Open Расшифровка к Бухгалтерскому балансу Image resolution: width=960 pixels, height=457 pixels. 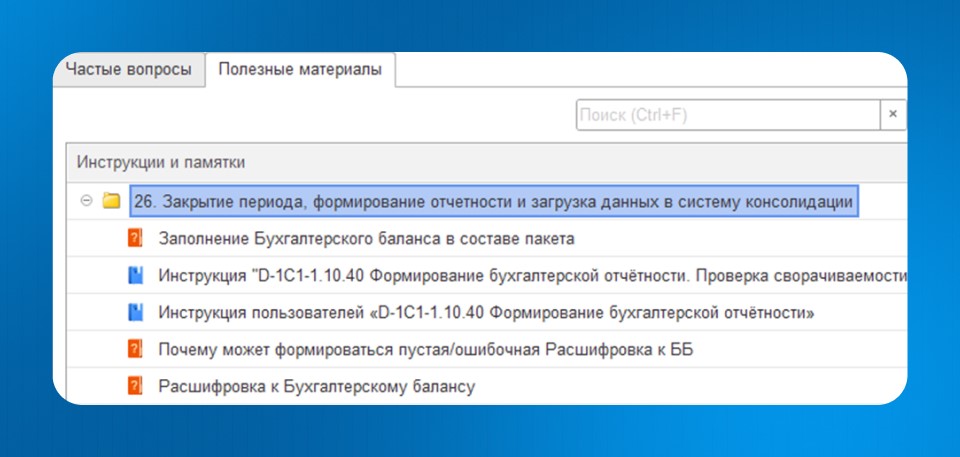tap(317, 387)
